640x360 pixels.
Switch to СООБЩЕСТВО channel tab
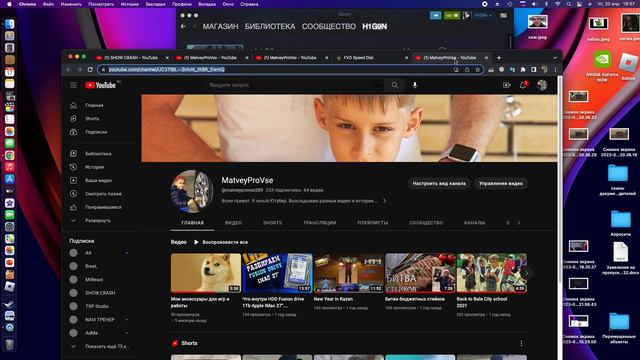pyautogui.click(x=426, y=223)
